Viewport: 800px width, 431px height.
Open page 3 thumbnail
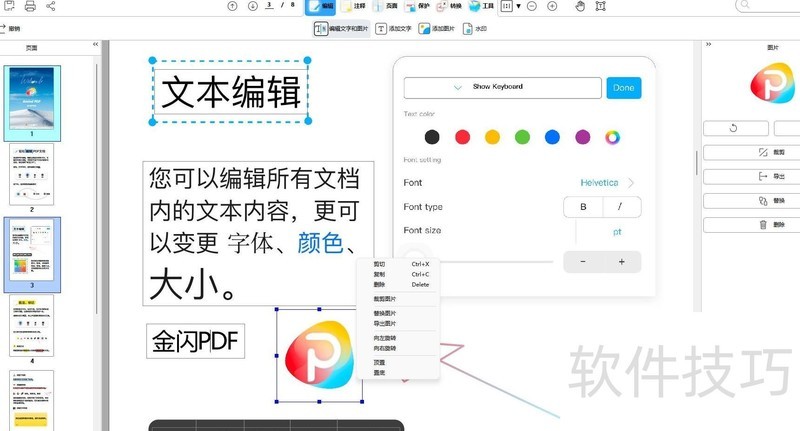[x=32, y=252]
